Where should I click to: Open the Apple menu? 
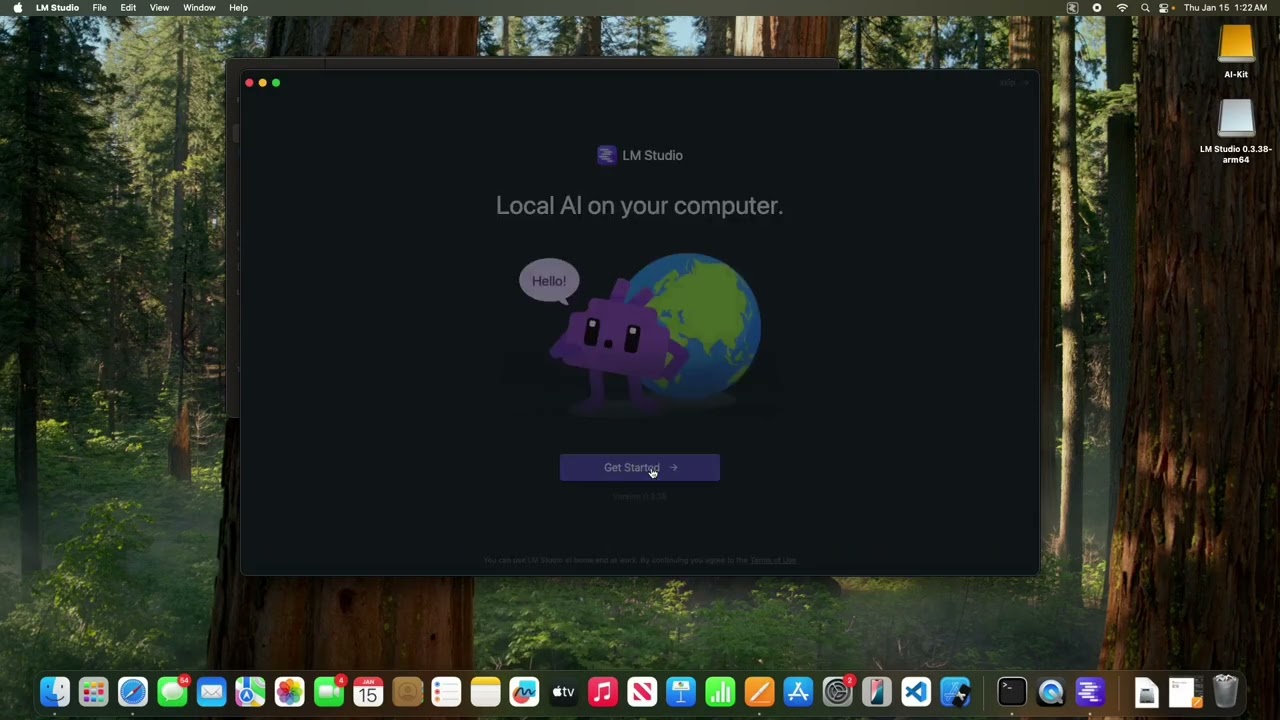click(x=17, y=7)
